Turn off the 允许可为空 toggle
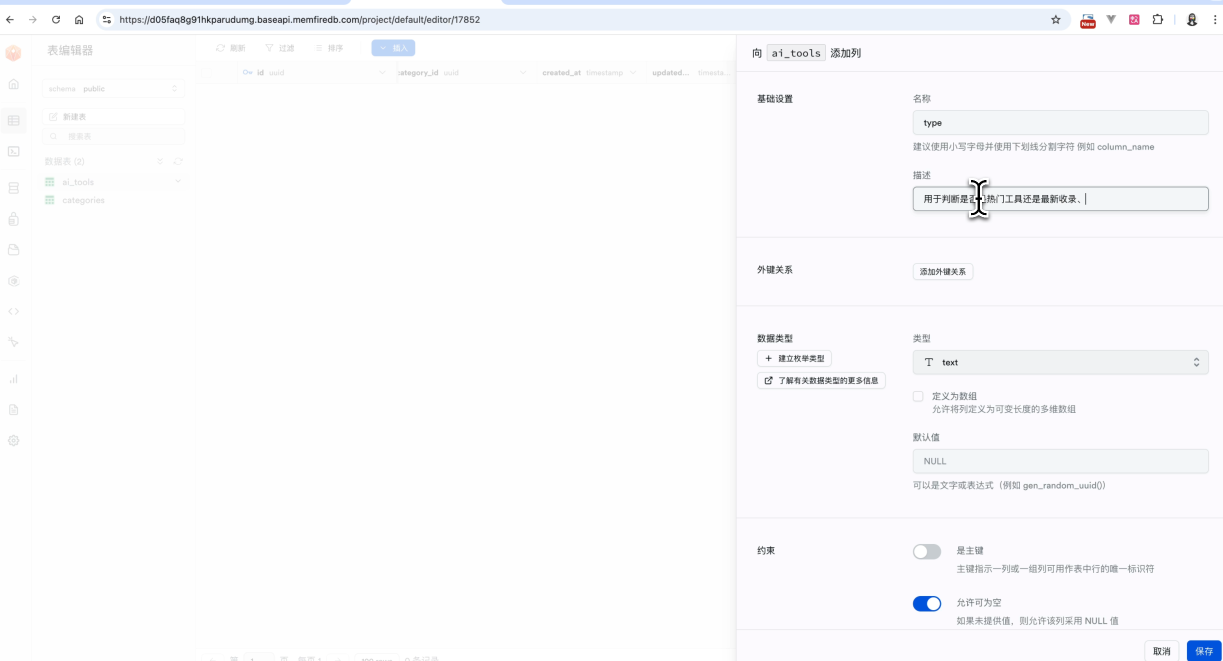Viewport: 1223px width, 661px height. pyautogui.click(x=926, y=604)
